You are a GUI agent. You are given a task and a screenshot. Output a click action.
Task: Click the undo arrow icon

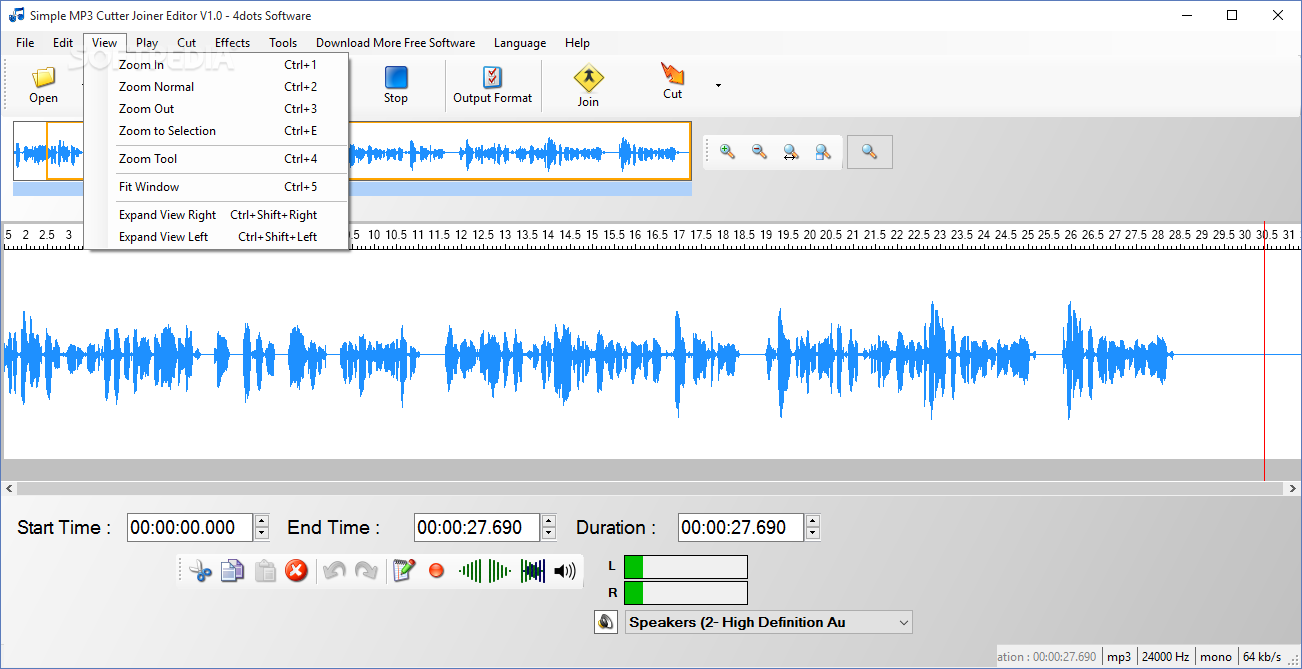point(335,571)
